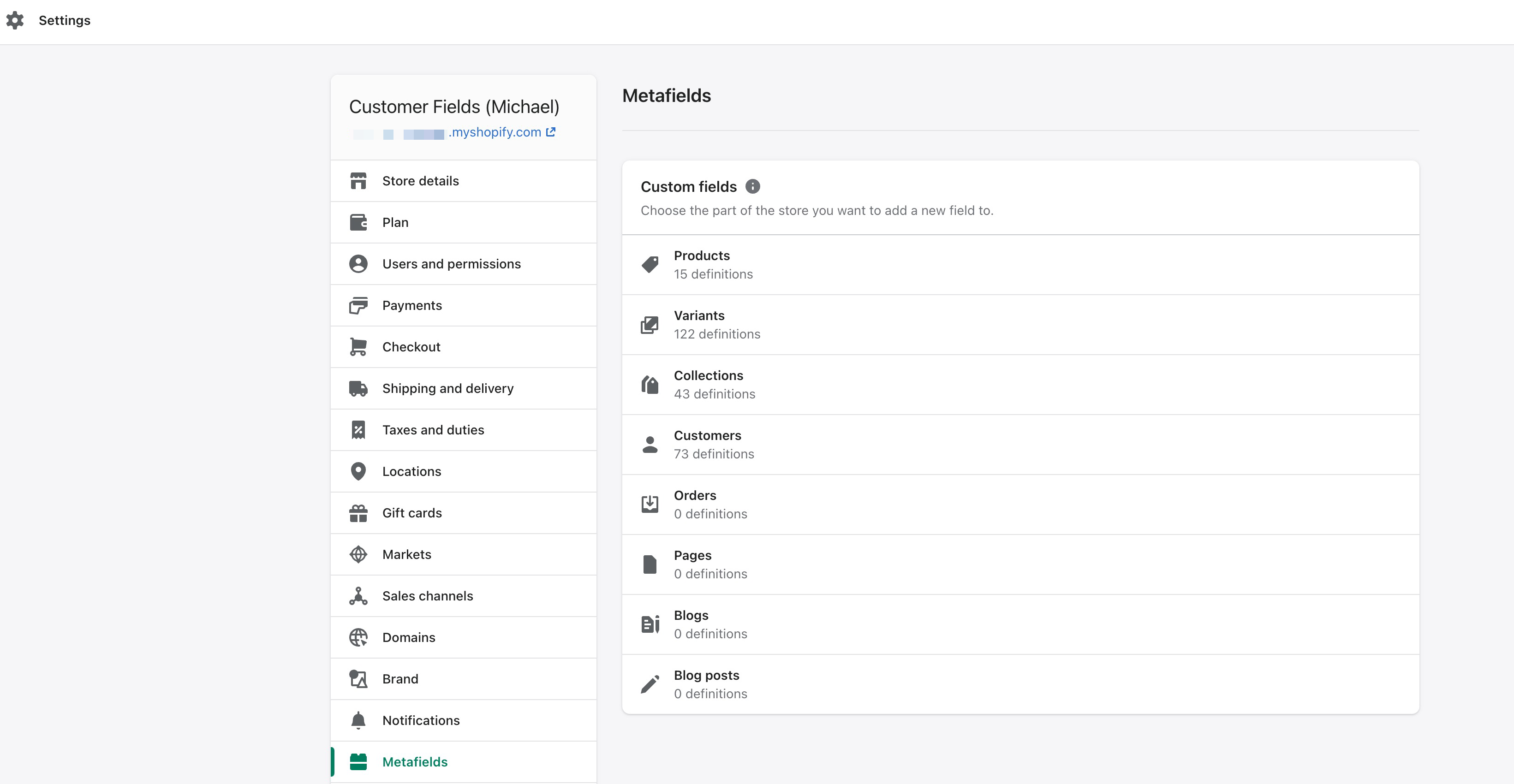Go to Sales channels settings
This screenshot has height=784, width=1514.
[463, 596]
